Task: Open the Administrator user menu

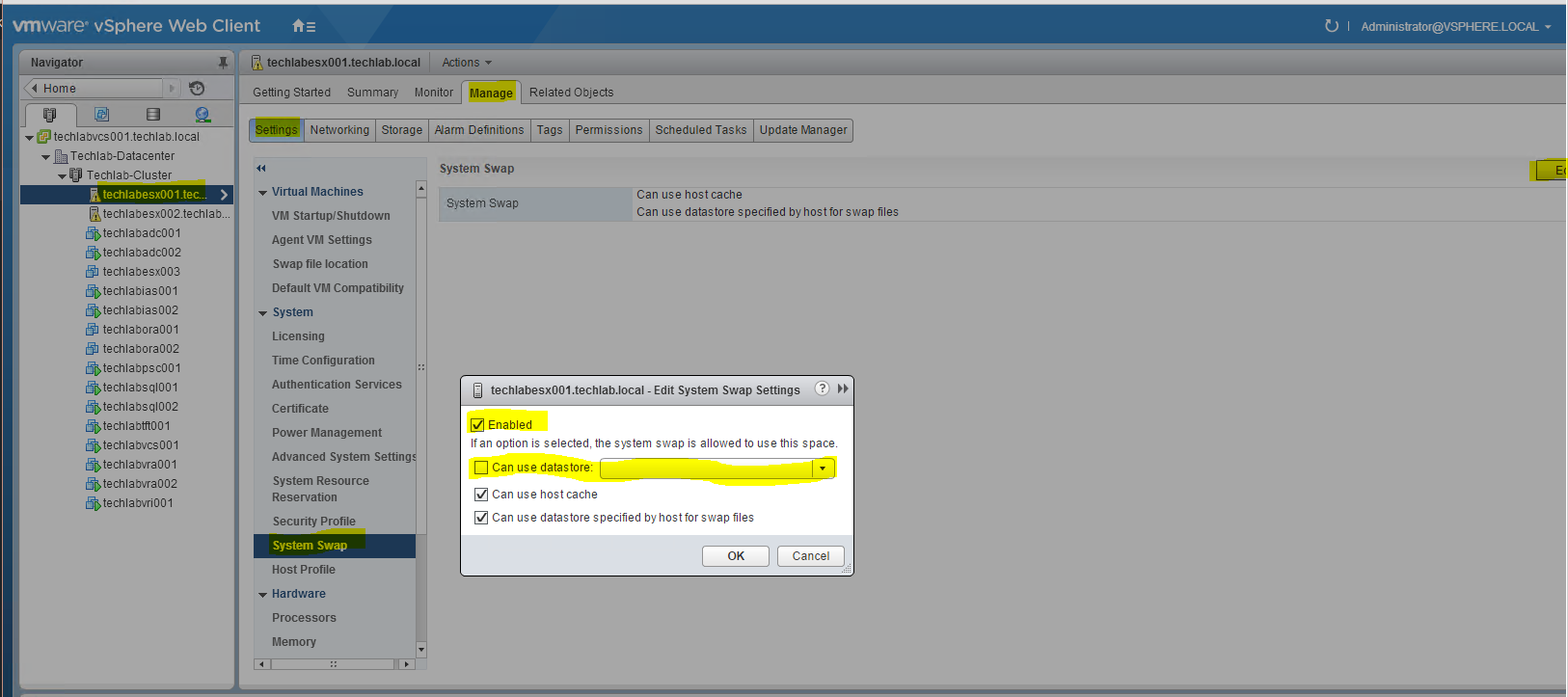Action: tap(1455, 27)
